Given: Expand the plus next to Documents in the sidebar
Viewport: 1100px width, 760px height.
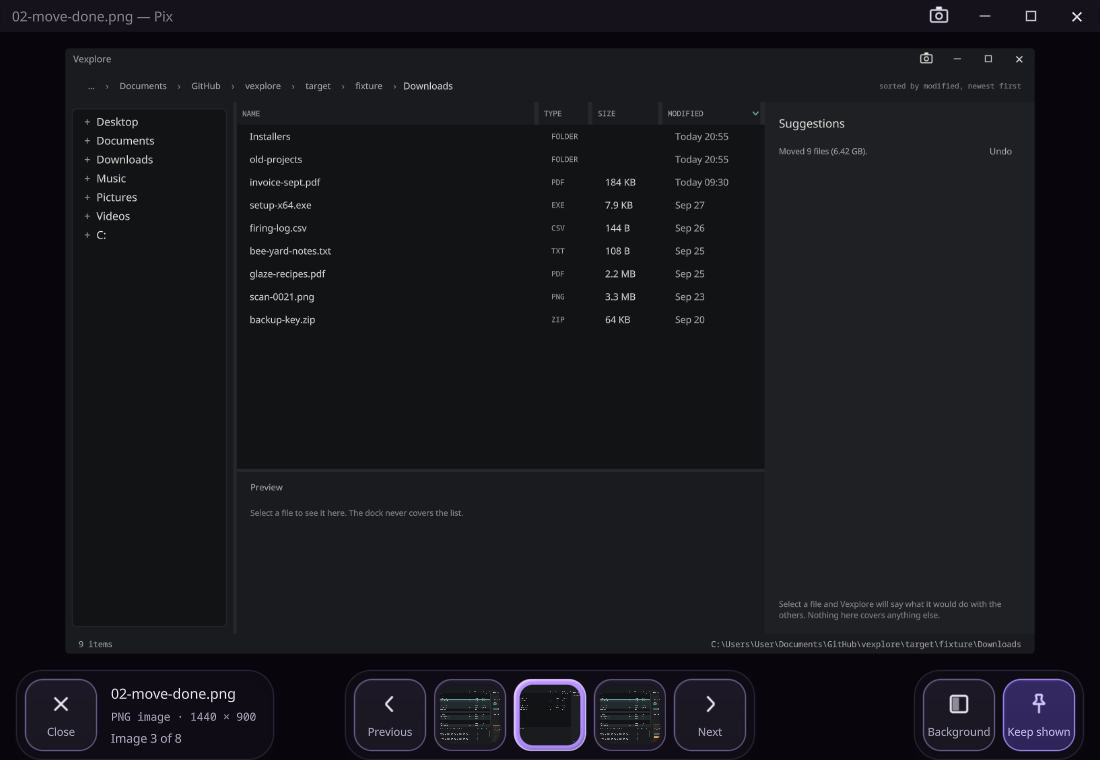Looking at the screenshot, I should [x=87, y=141].
